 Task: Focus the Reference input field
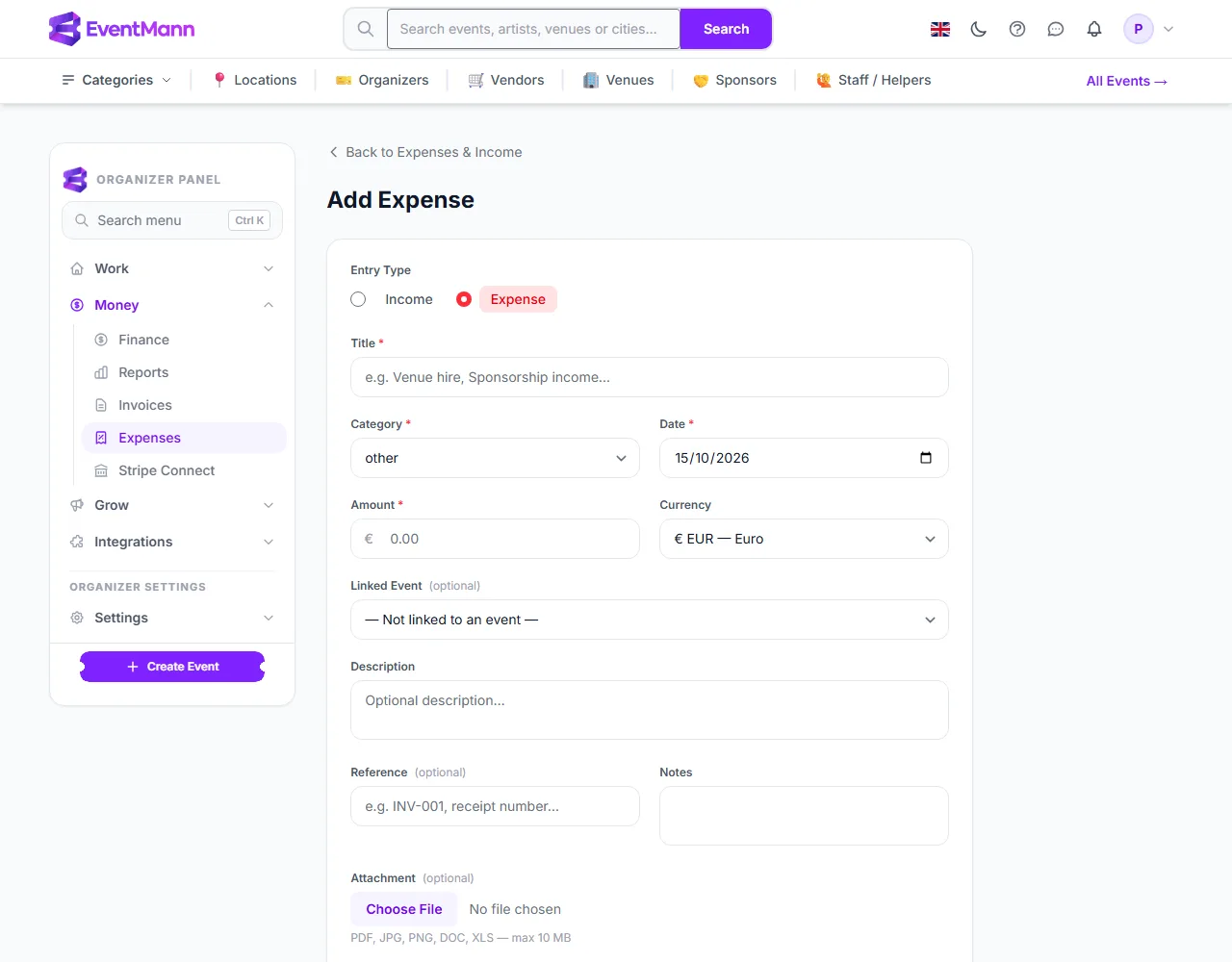495,806
